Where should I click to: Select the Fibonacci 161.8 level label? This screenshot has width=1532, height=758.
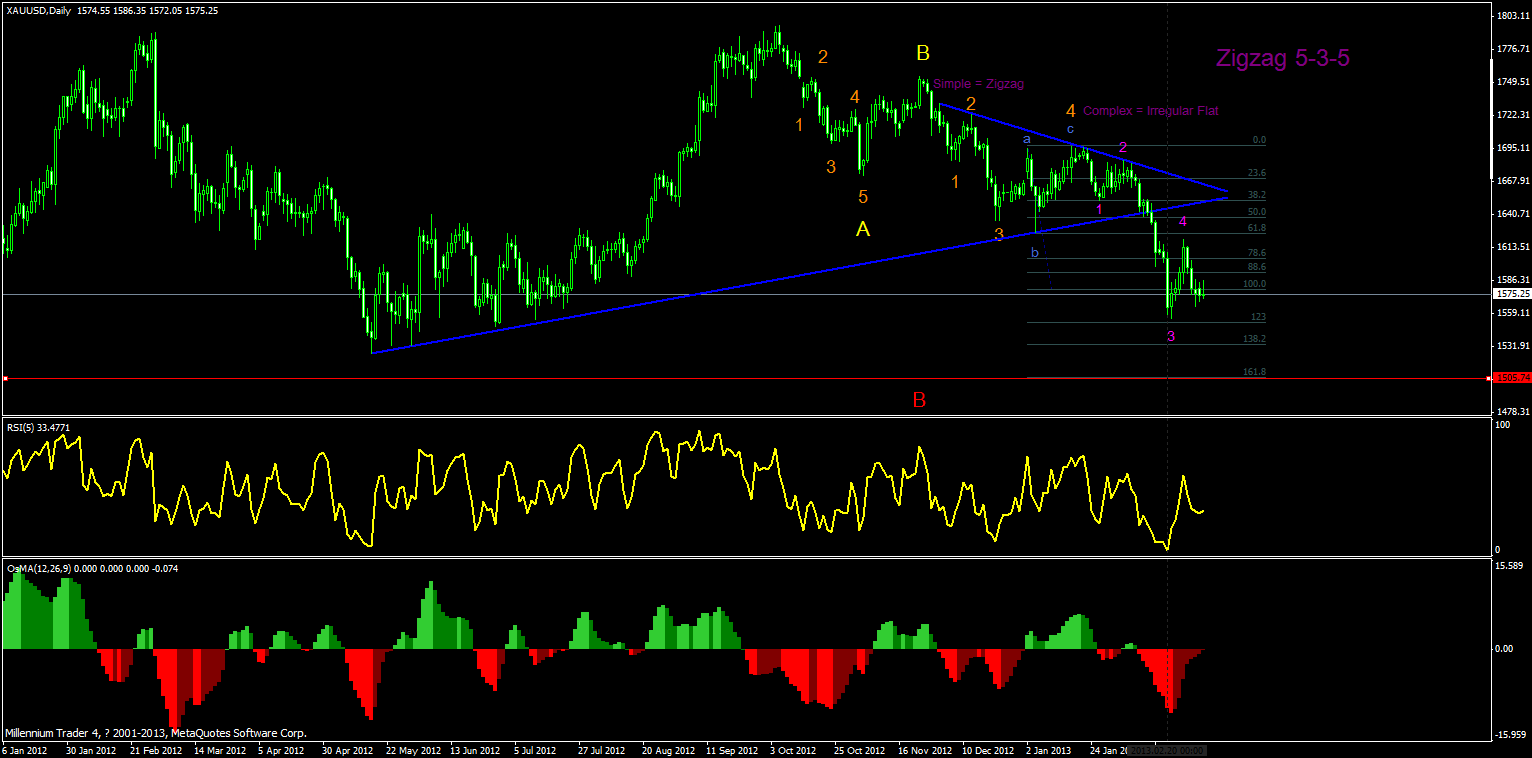pos(1255,372)
